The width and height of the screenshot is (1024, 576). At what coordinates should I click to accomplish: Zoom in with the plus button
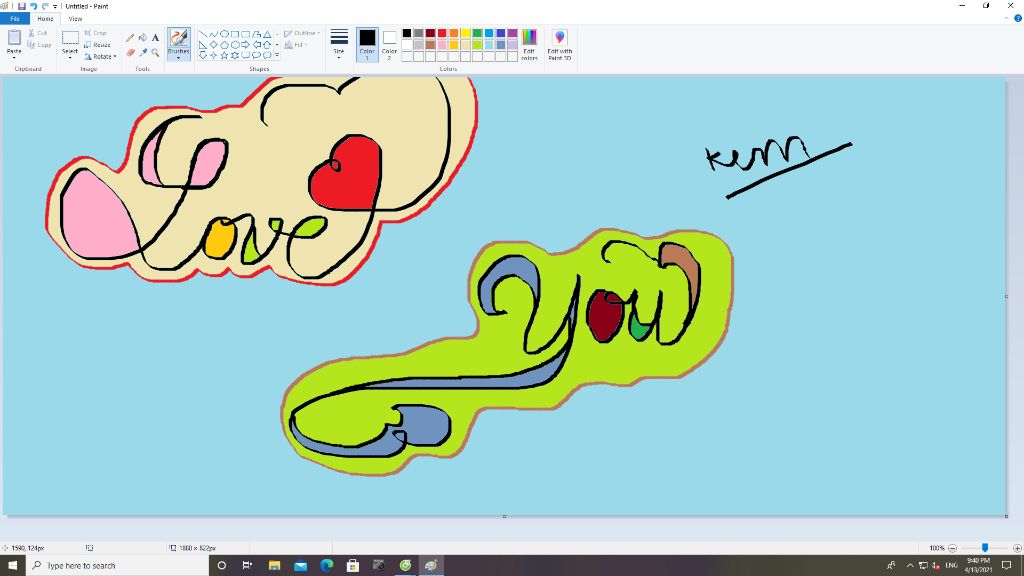point(1017,548)
